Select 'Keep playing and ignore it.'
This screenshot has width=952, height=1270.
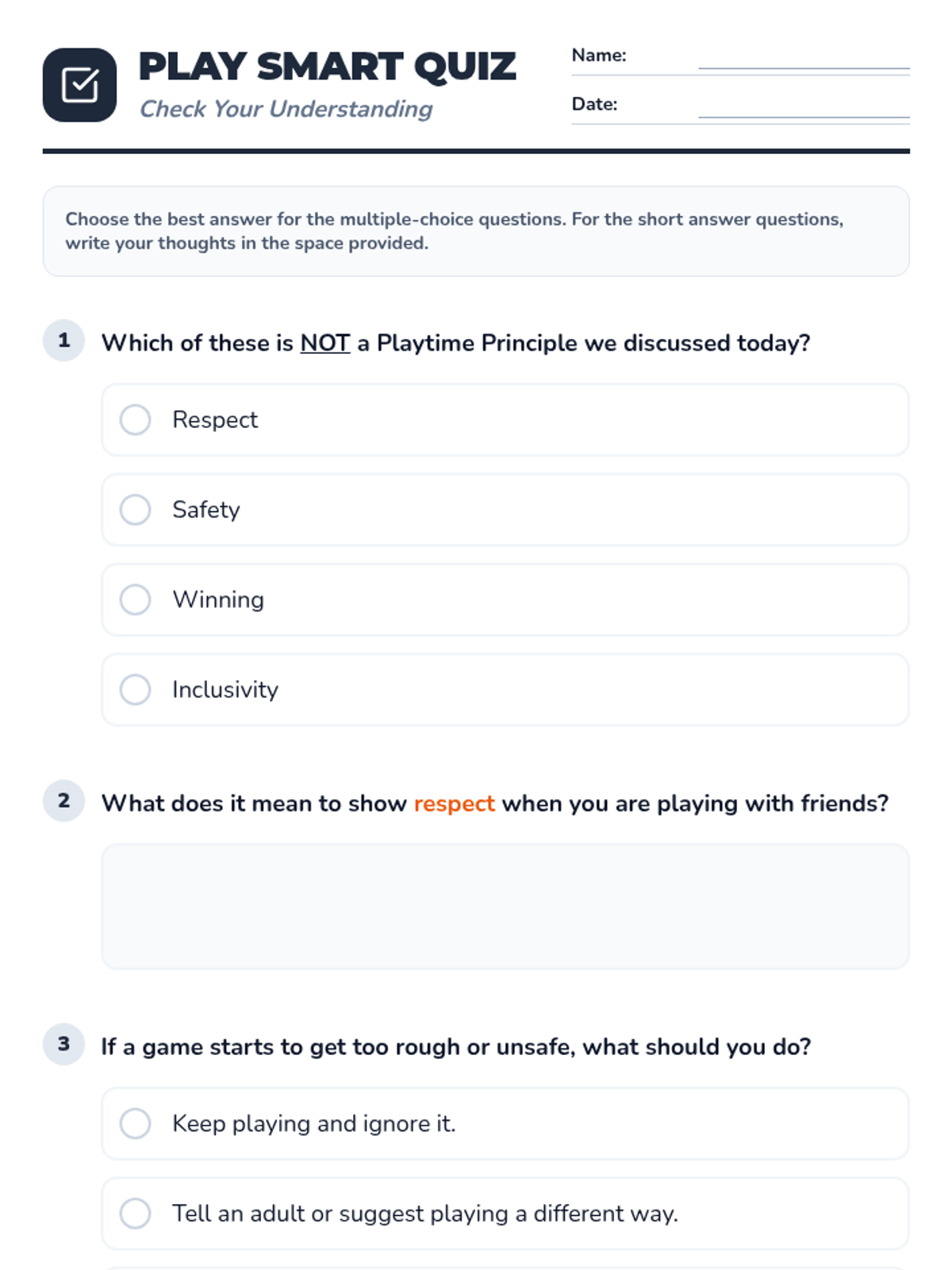(505, 1123)
